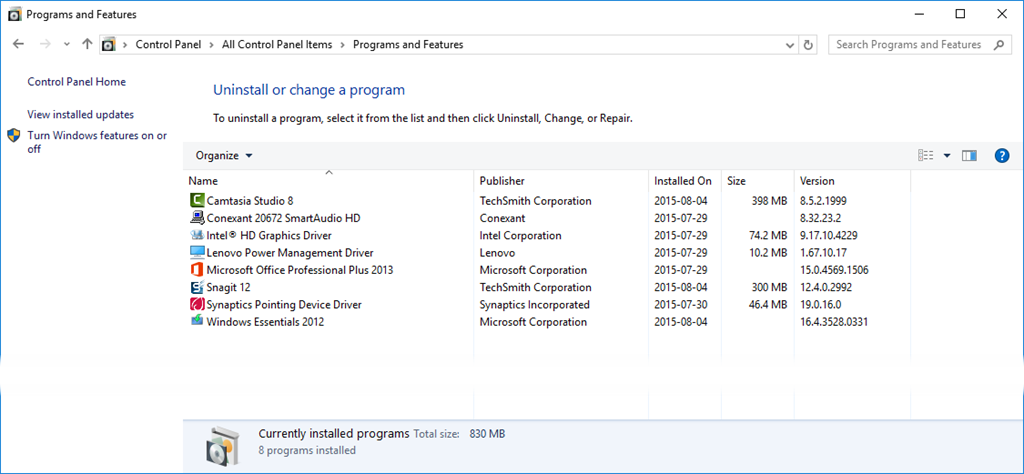Go up one level with up arrow
Image resolution: width=1024 pixels, height=474 pixels.
tap(87, 45)
